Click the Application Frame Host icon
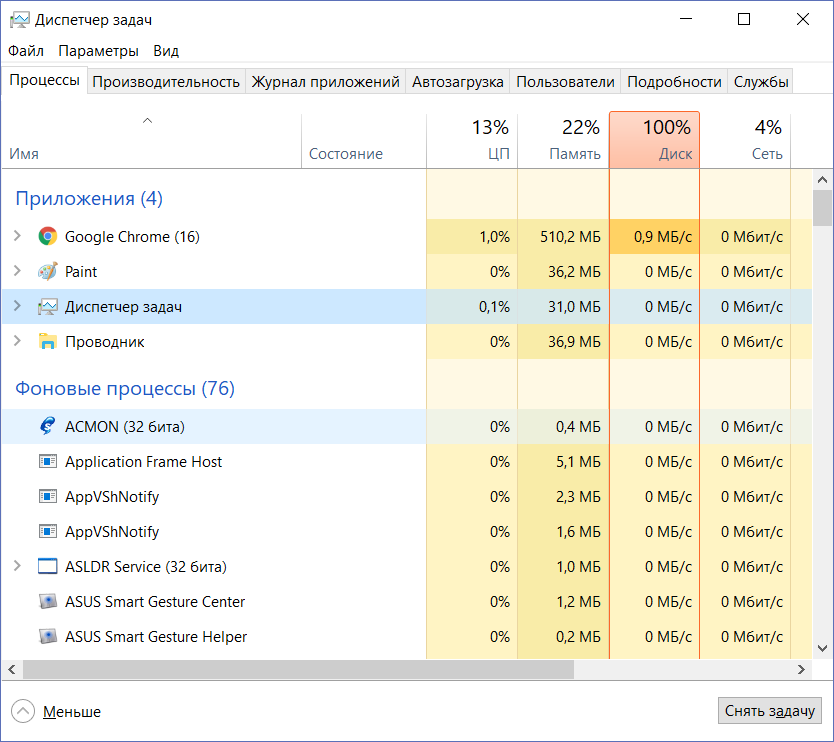Screen dimensions: 834x742 pos(47,461)
